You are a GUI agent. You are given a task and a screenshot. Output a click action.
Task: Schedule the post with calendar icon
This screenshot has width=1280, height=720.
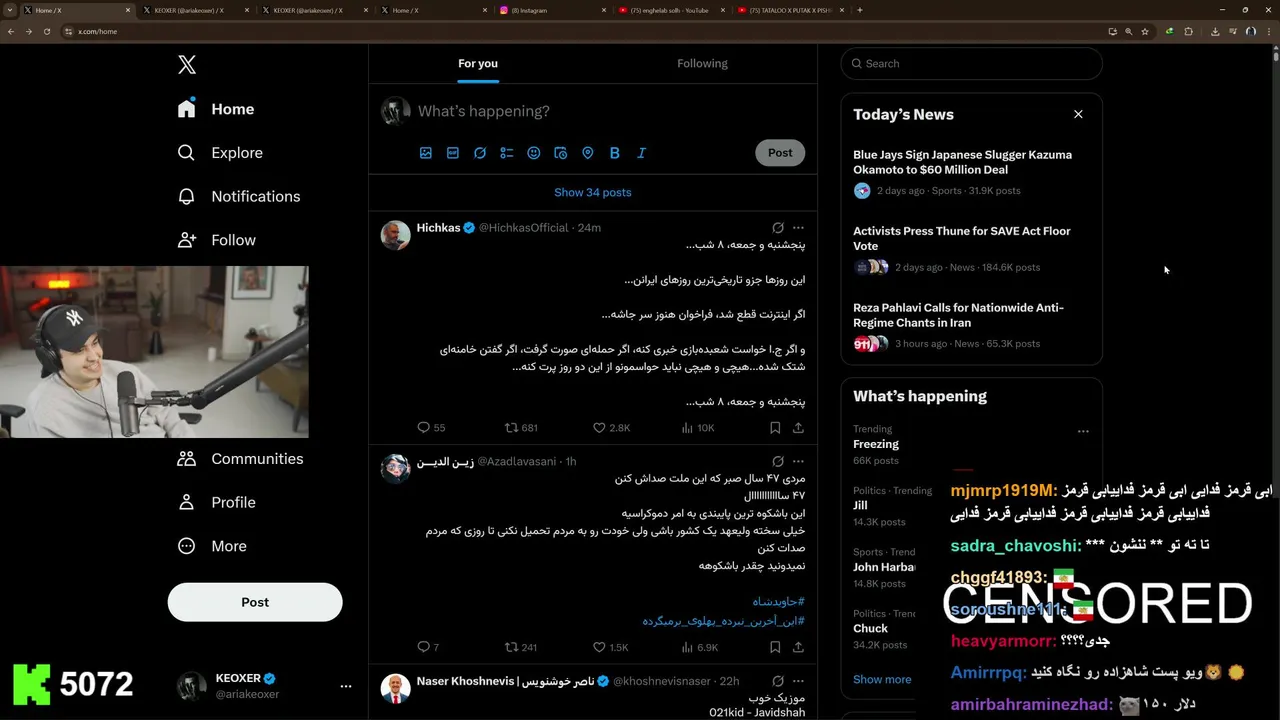coord(561,153)
